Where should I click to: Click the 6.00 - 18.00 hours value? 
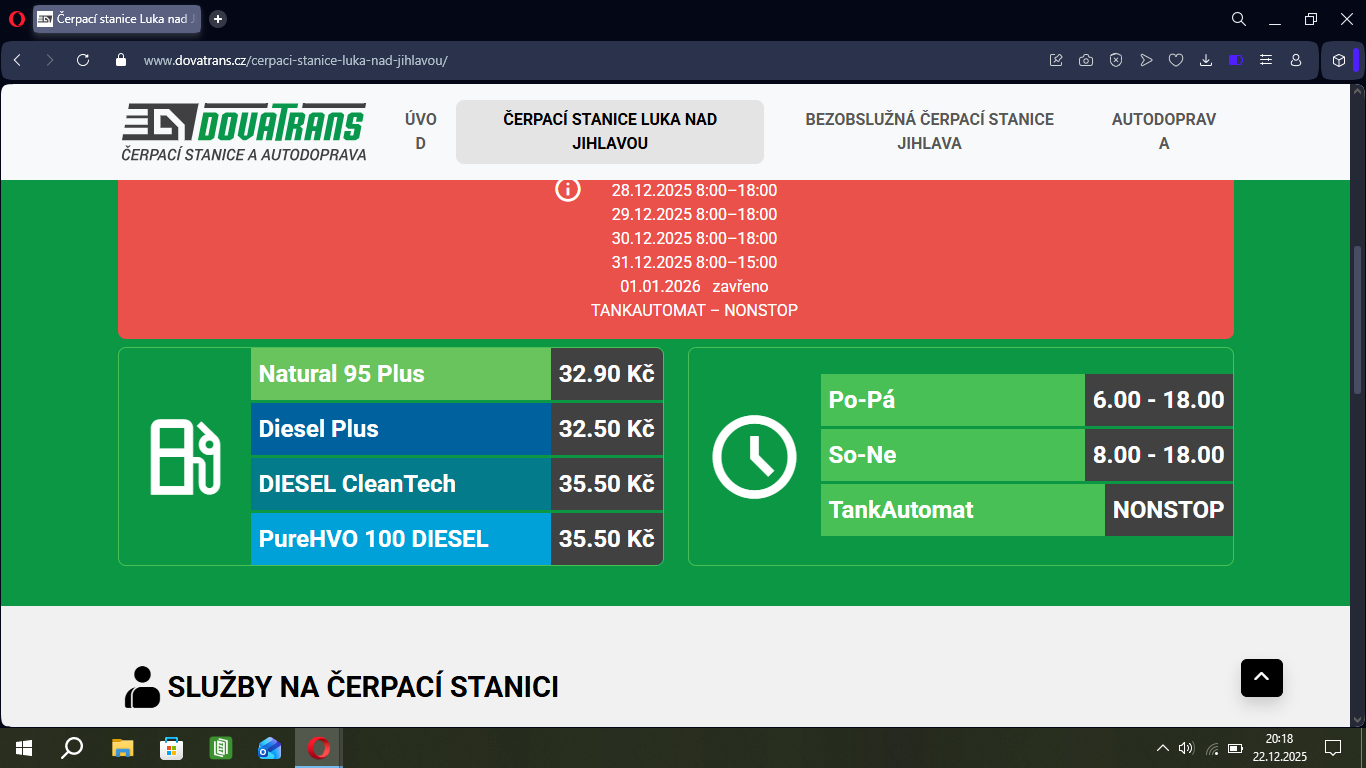pos(1159,400)
